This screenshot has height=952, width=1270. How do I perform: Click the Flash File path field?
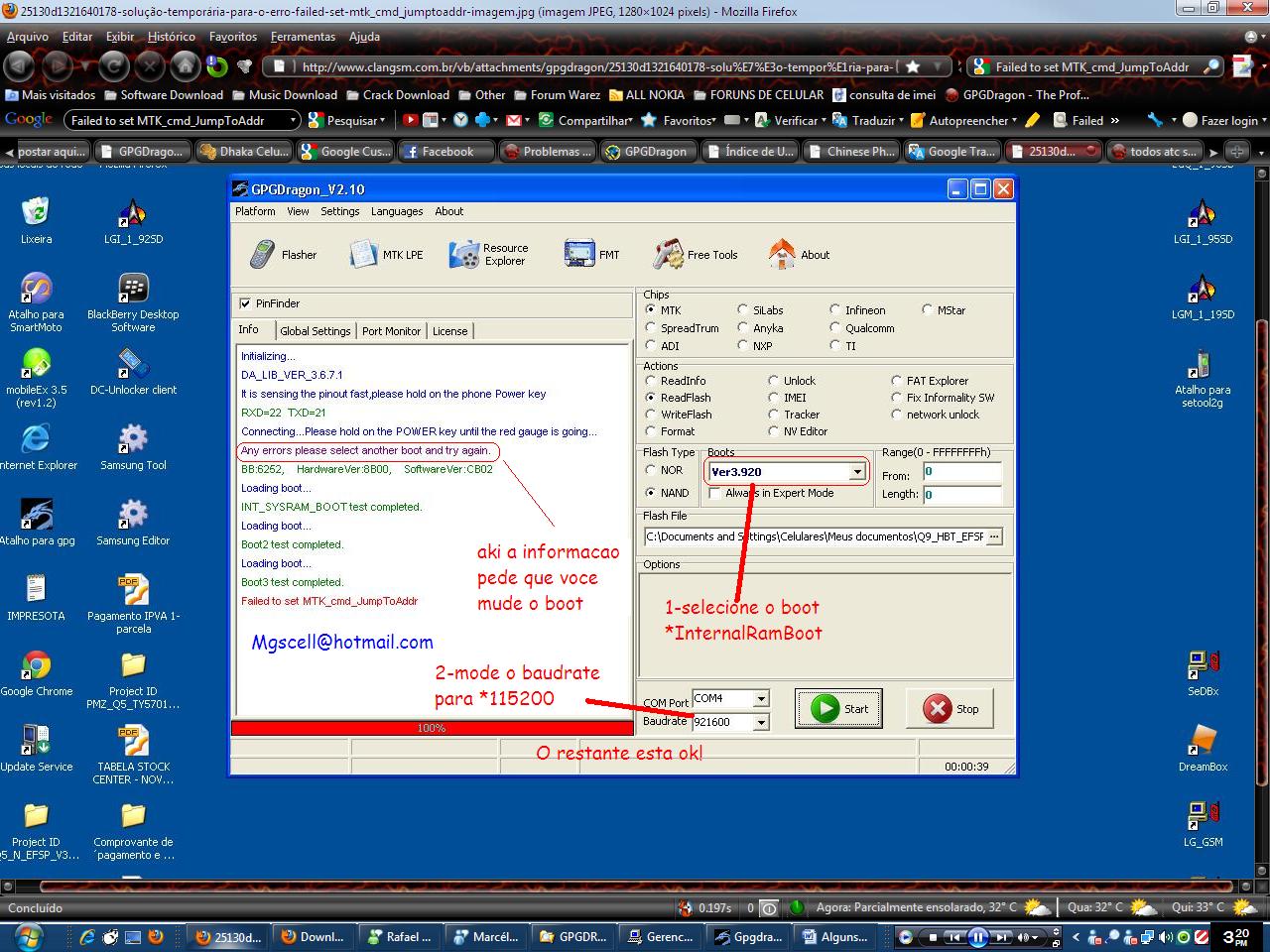815,536
